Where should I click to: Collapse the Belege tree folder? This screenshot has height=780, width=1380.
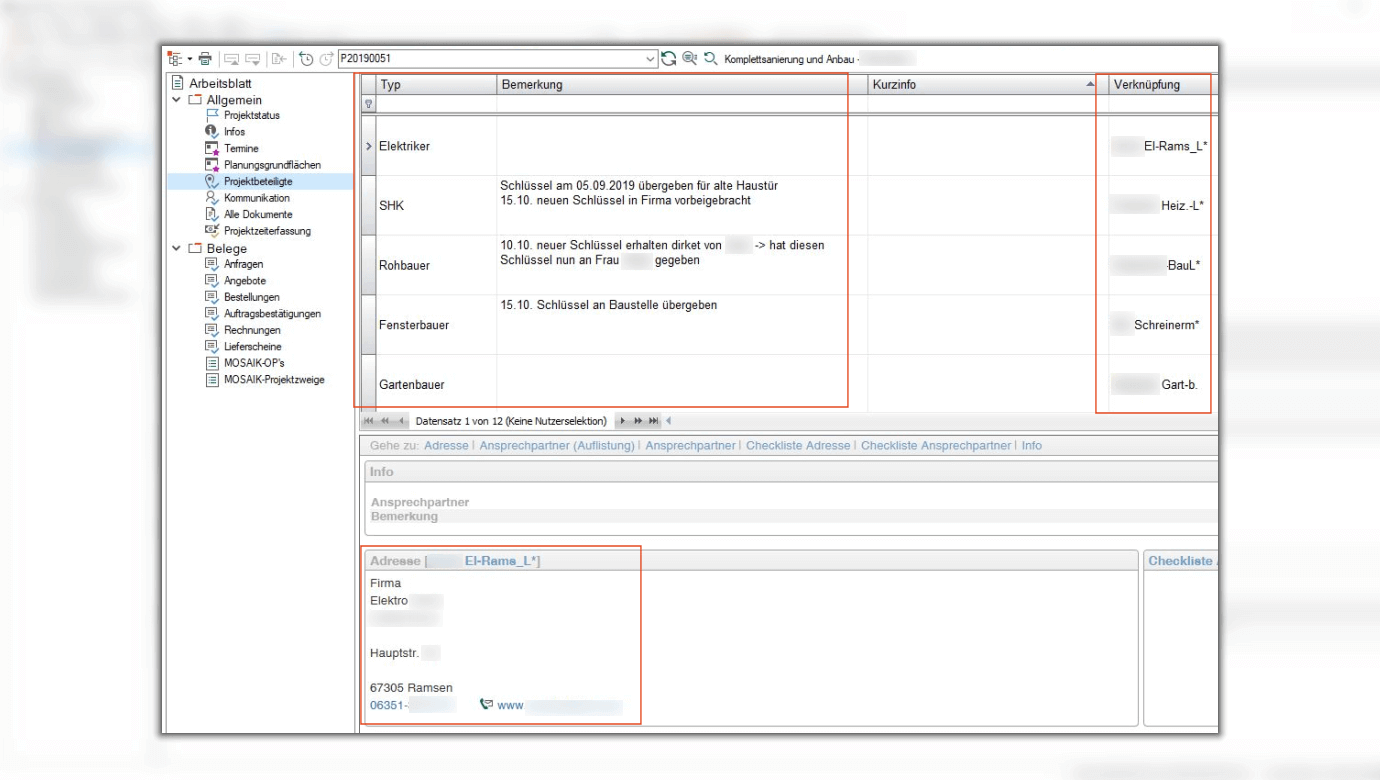point(177,248)
